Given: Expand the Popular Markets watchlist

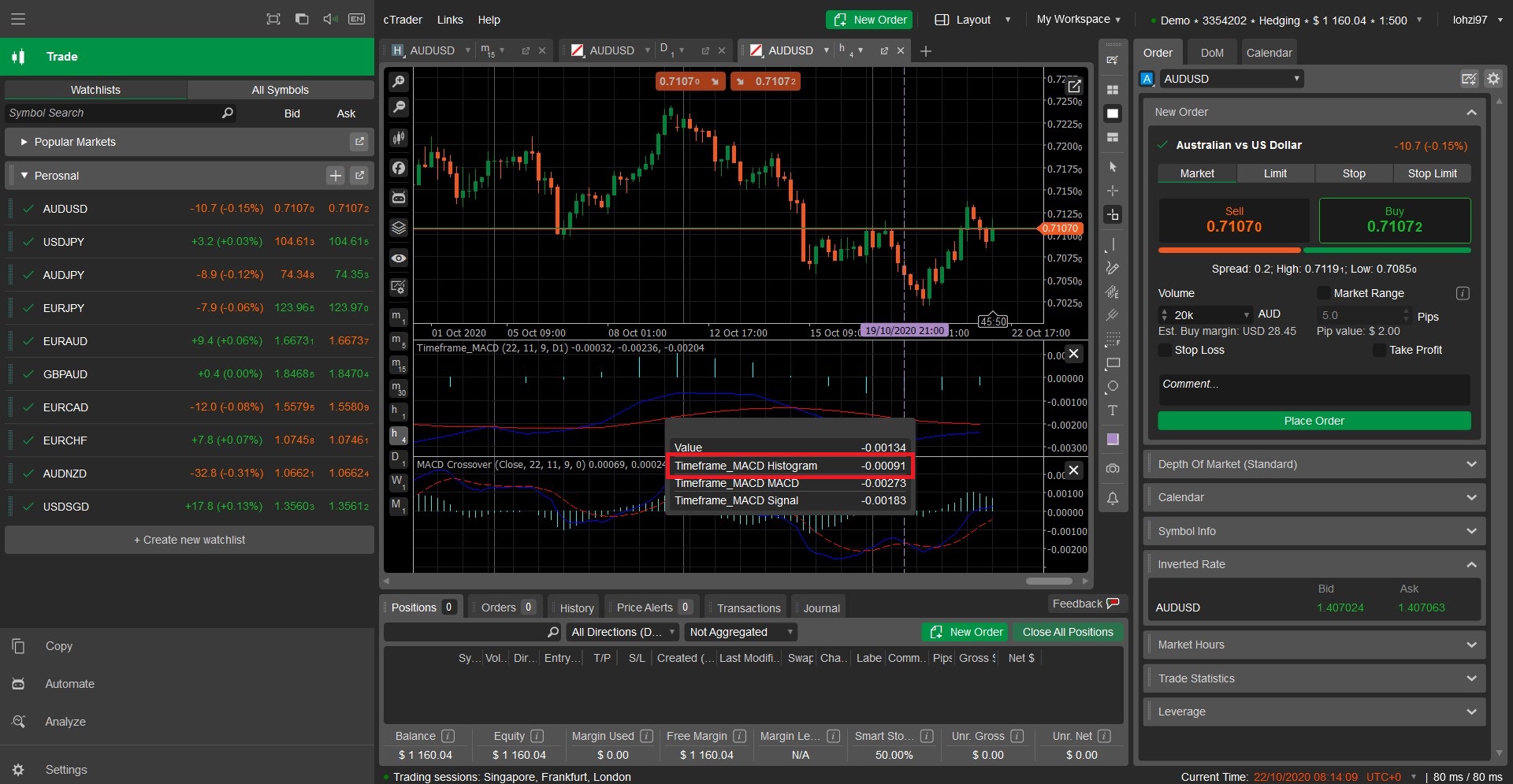Looking at the screenshot, I should [x=24, y=142].
